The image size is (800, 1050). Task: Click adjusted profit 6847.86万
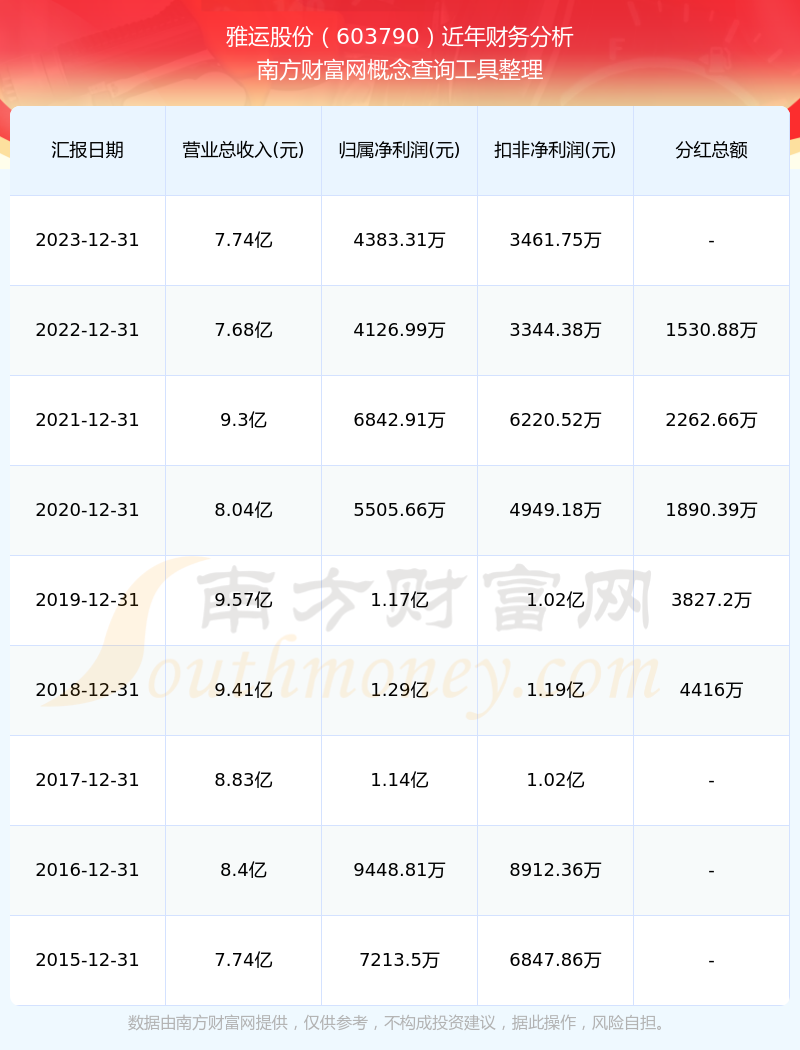(556, 960)
